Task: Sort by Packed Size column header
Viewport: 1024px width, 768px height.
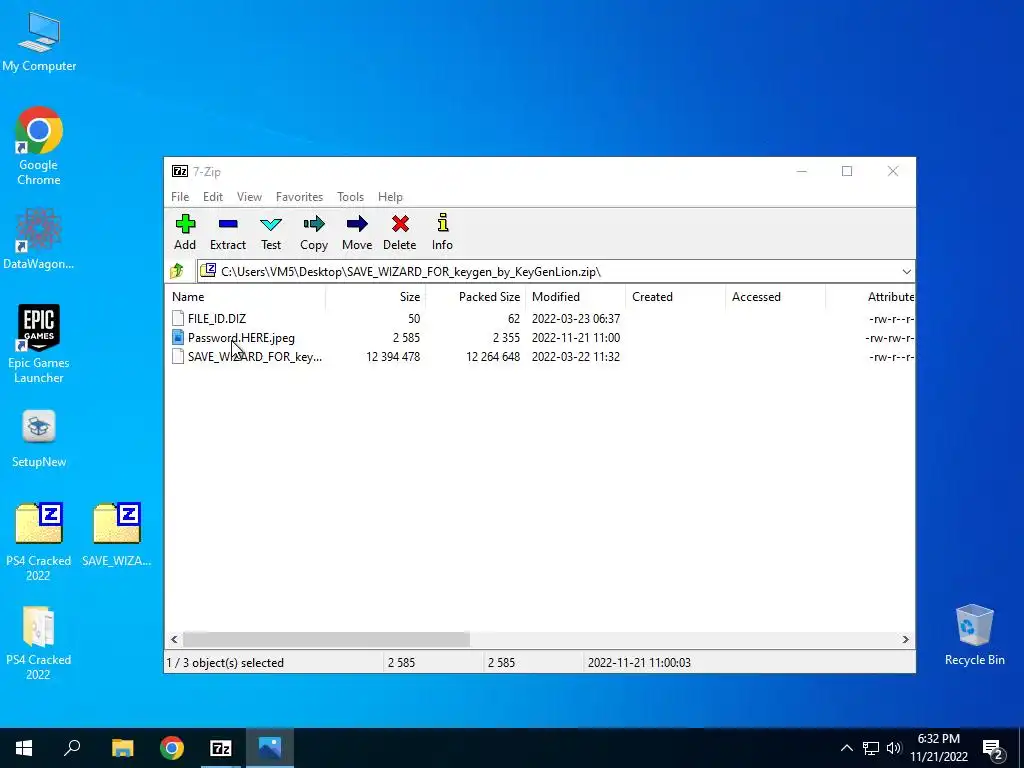Action: [475, 296]
